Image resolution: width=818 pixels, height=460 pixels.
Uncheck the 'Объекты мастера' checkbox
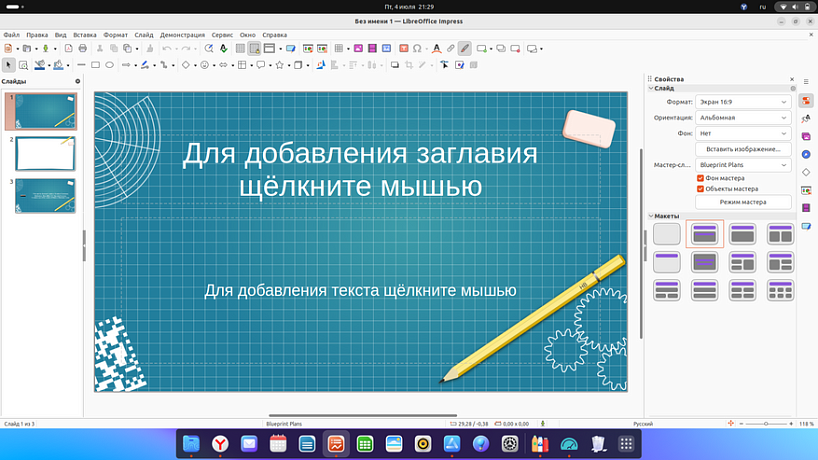[700, 188]
